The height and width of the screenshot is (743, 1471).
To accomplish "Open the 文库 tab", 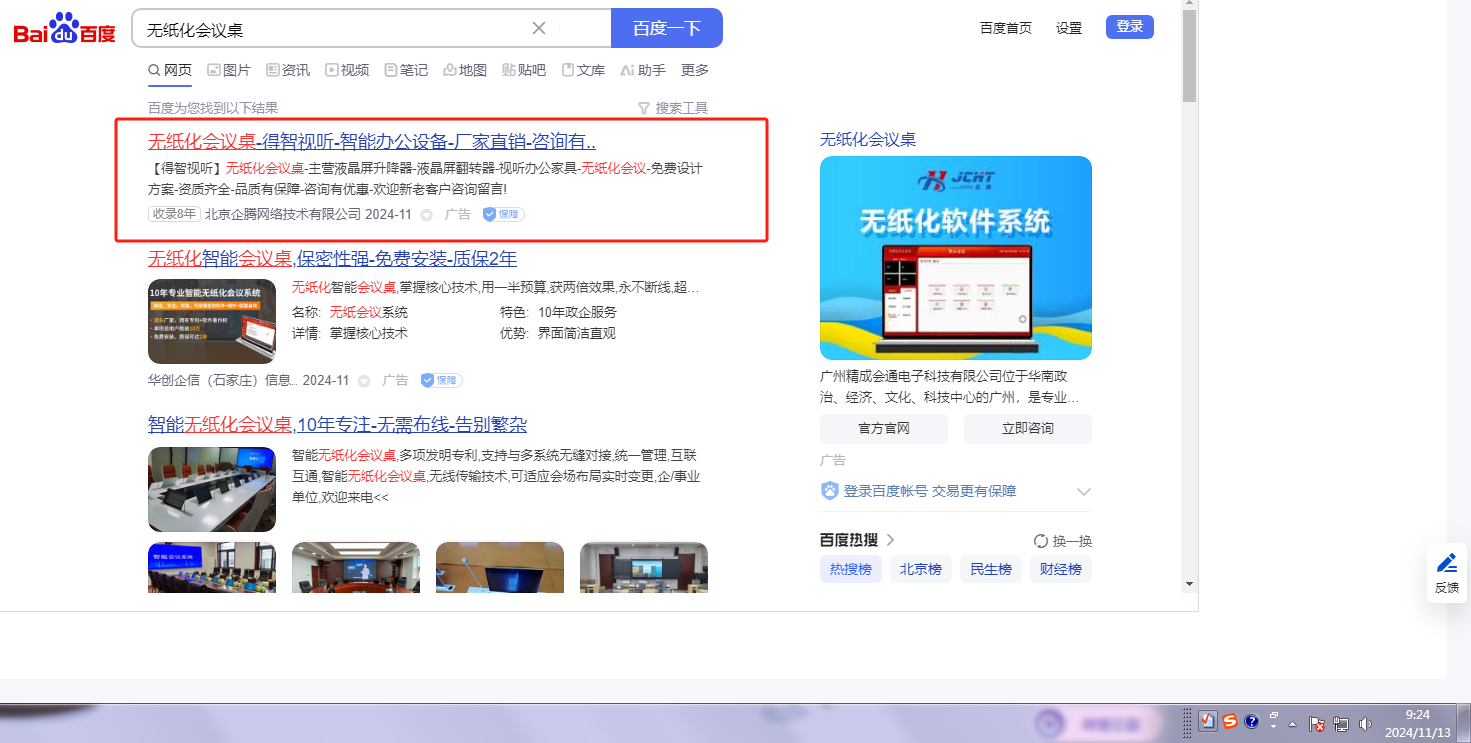I will click(583, 70).
